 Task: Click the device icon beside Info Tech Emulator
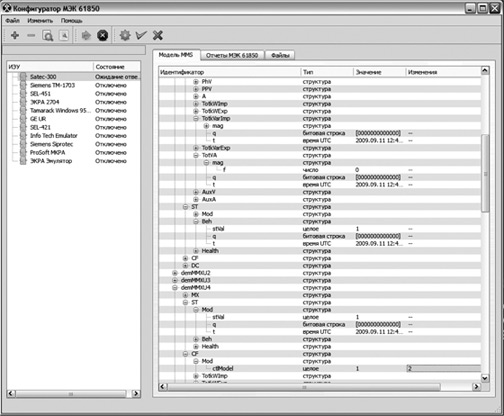tap(23, 136)
